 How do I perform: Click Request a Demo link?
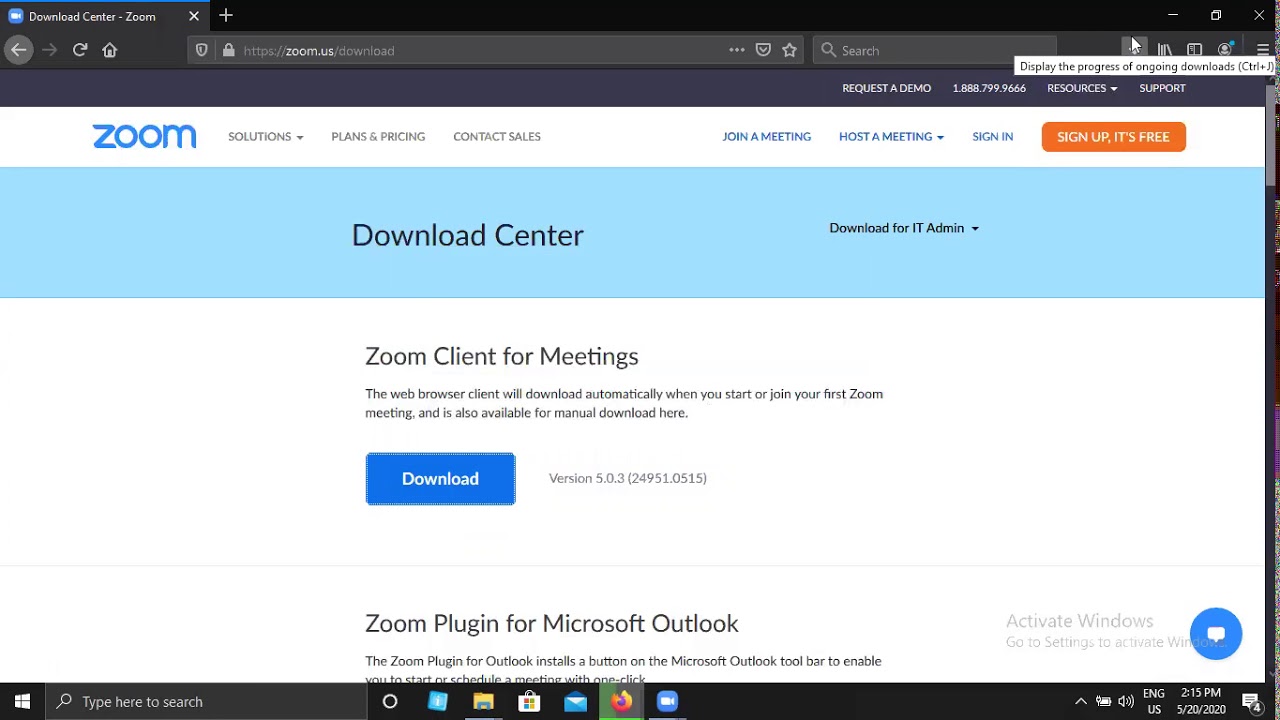pos(886,88)
